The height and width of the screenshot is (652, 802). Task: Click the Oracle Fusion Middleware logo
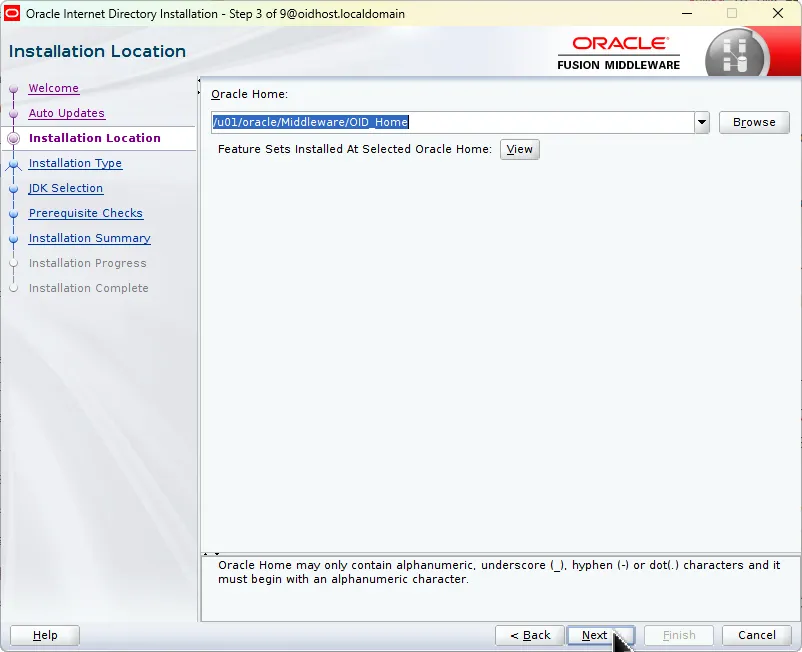coord(618,53)
